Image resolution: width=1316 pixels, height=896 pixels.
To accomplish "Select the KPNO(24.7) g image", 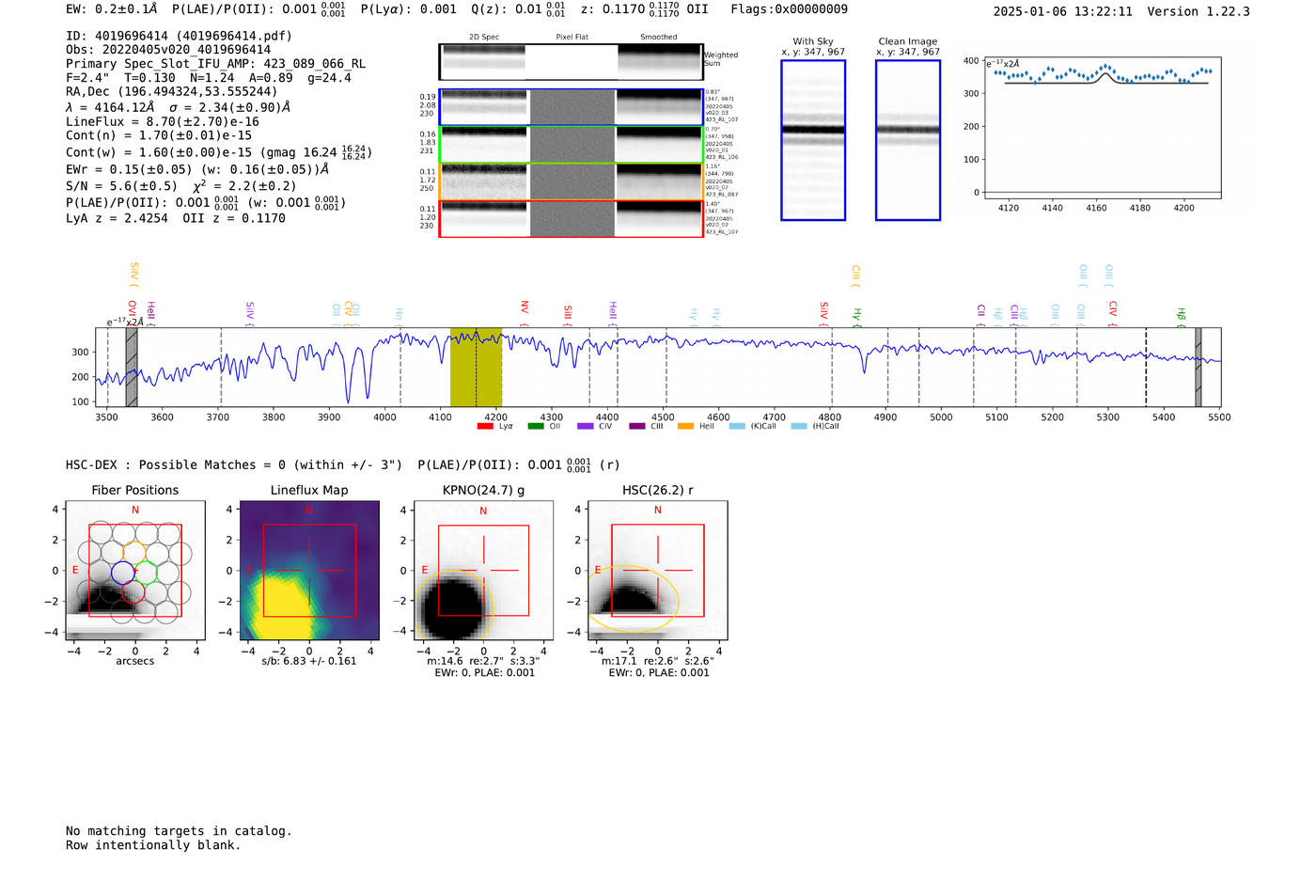I will pyautogui.click(x=483, y=571).
